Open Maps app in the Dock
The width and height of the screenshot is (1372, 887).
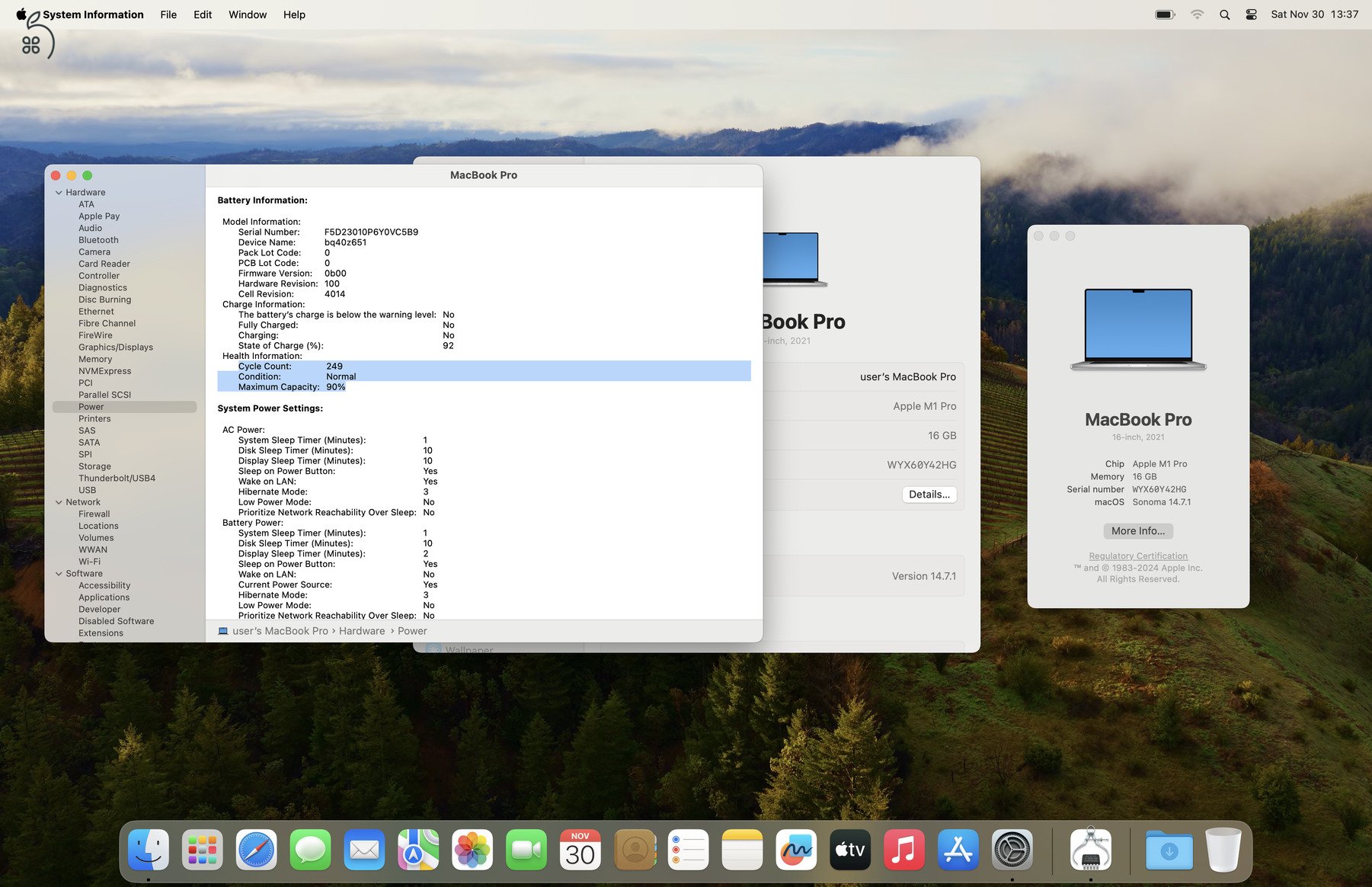tap(418, 850)
